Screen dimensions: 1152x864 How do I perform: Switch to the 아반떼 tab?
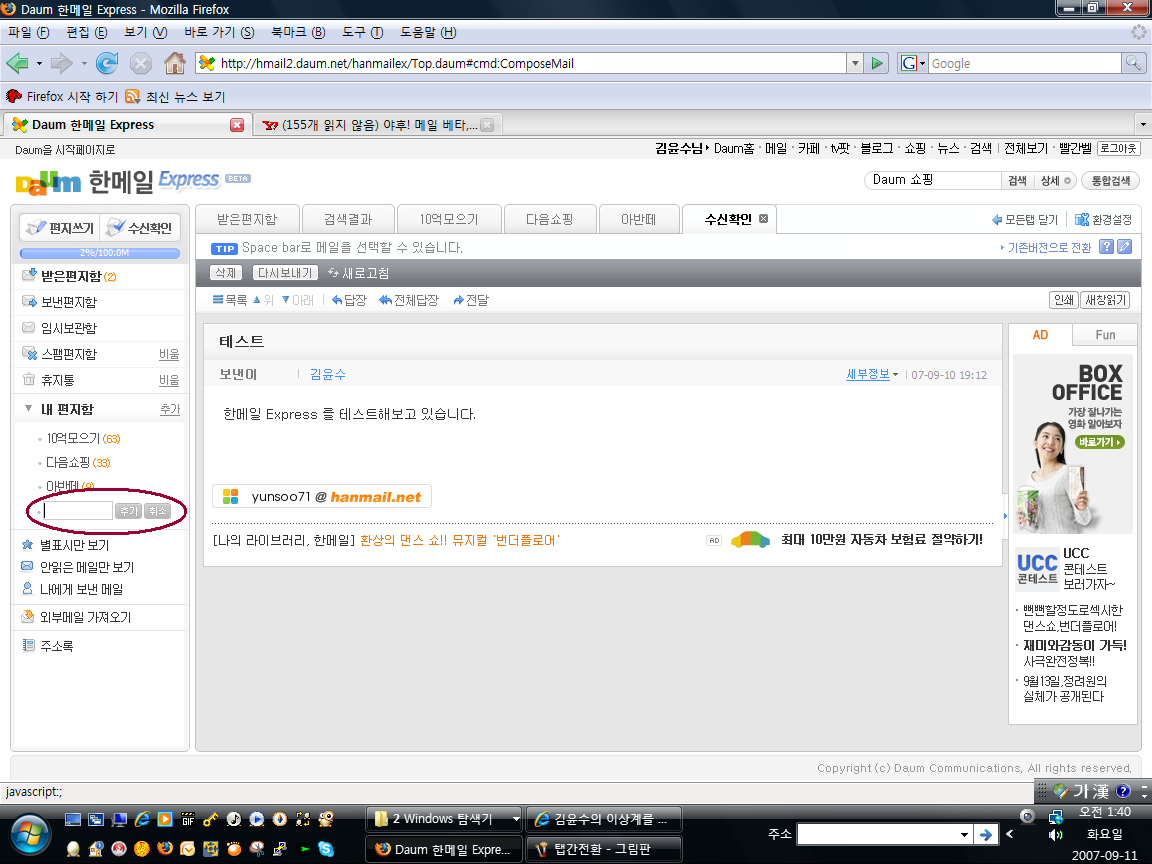tap(638, 219)
